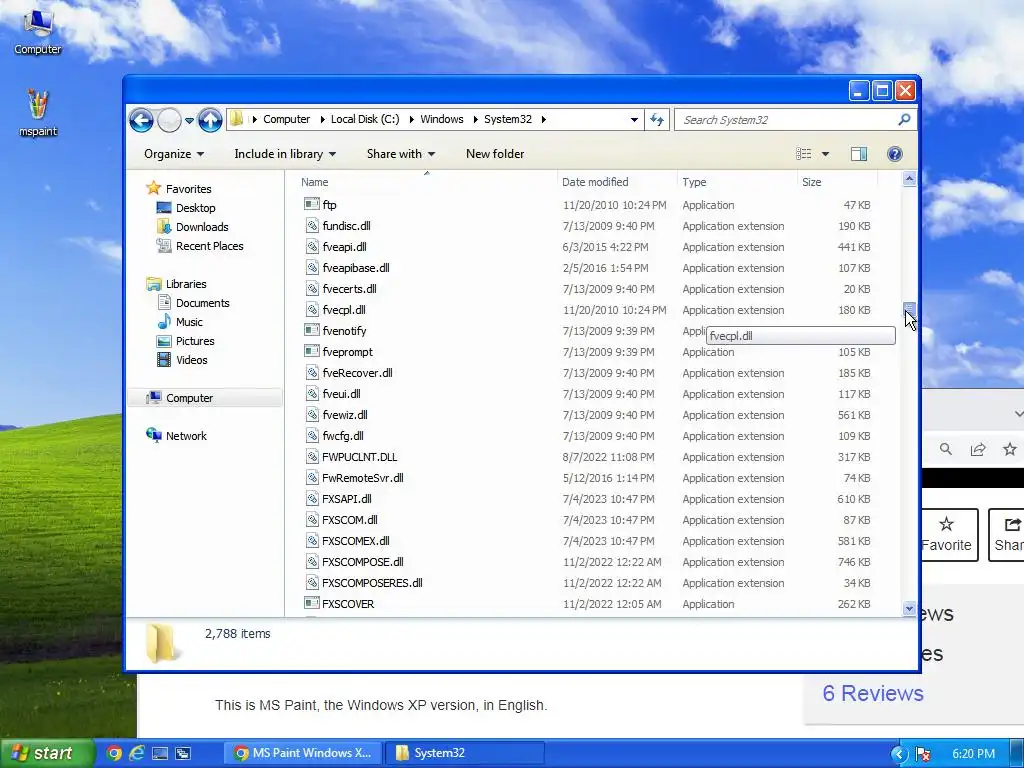Select the FwRemoteSvr.dll file
Screen dimensions: 1024x768
tap(362, 477)
